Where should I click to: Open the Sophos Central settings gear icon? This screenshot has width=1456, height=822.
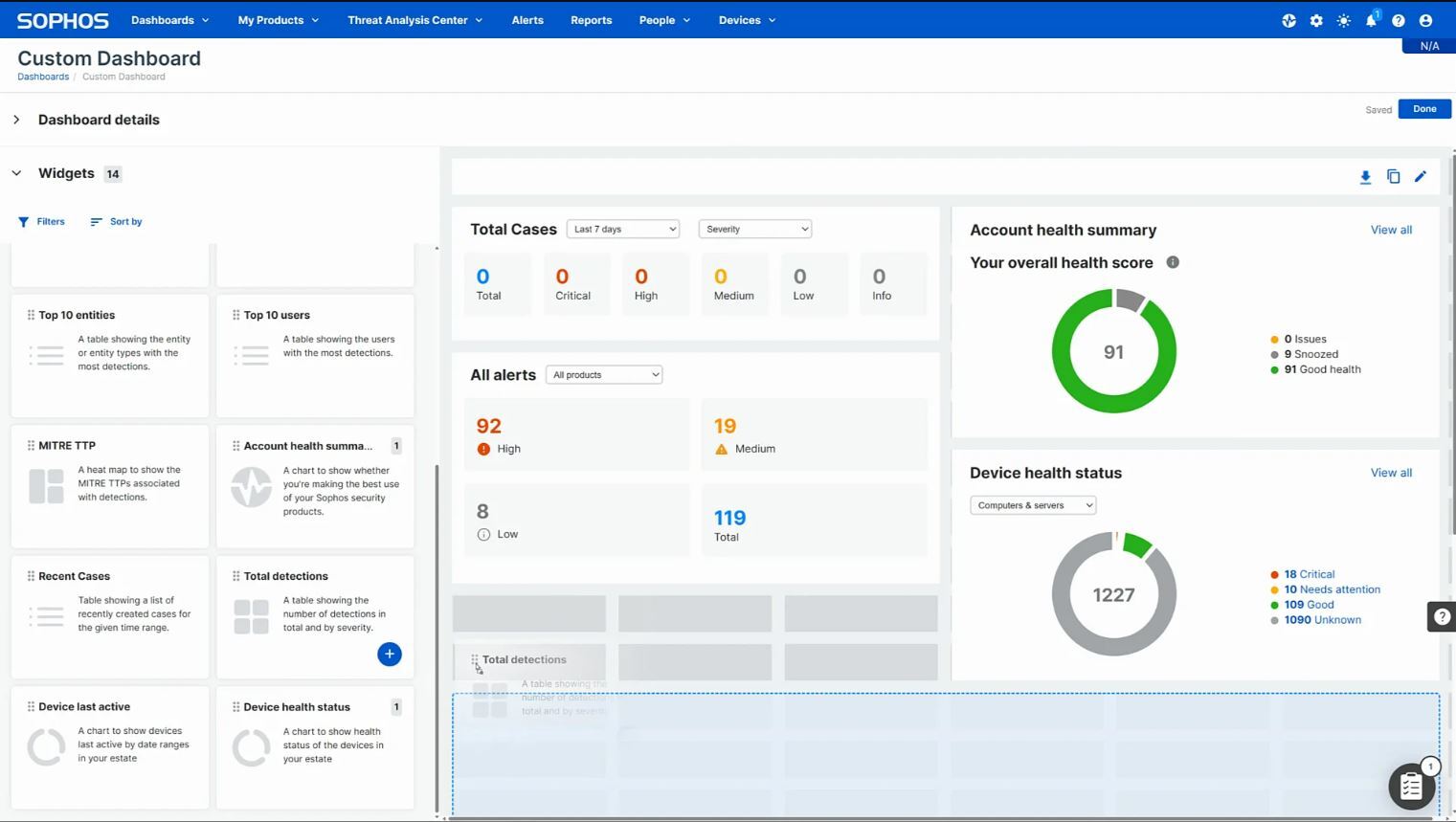coord(1316,19)
